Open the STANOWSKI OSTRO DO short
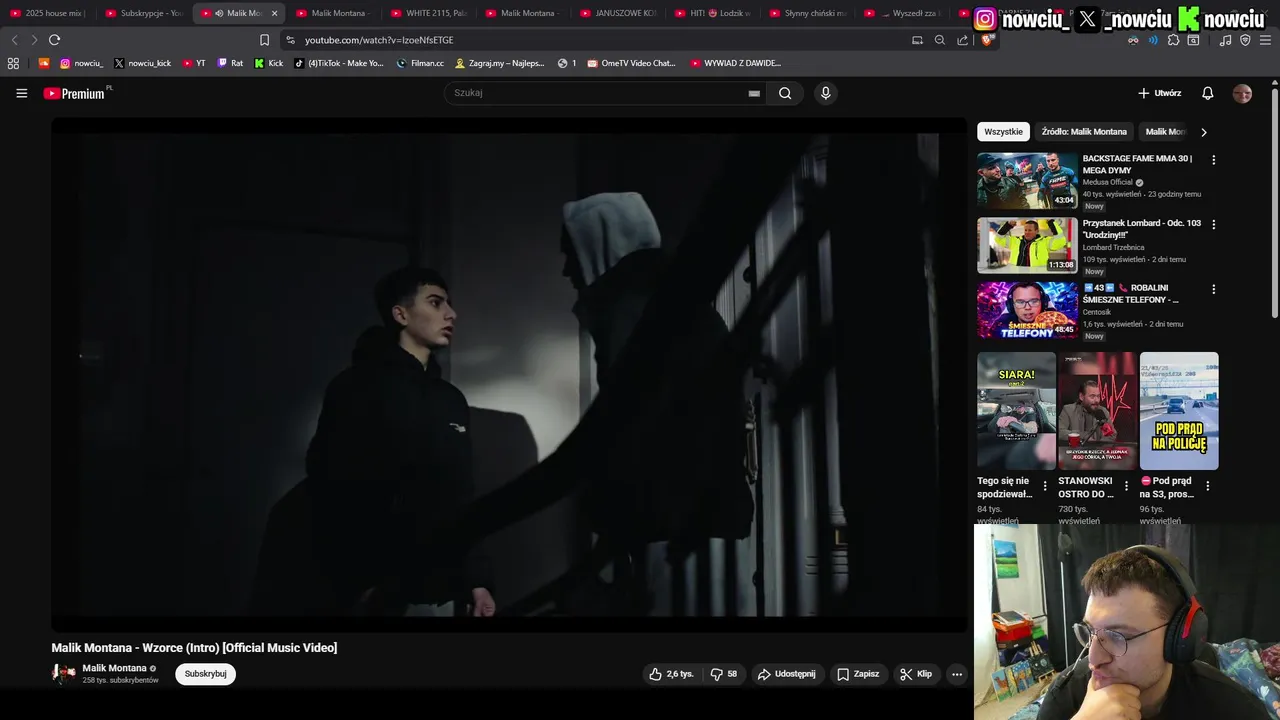 [x=1097, y=411]
